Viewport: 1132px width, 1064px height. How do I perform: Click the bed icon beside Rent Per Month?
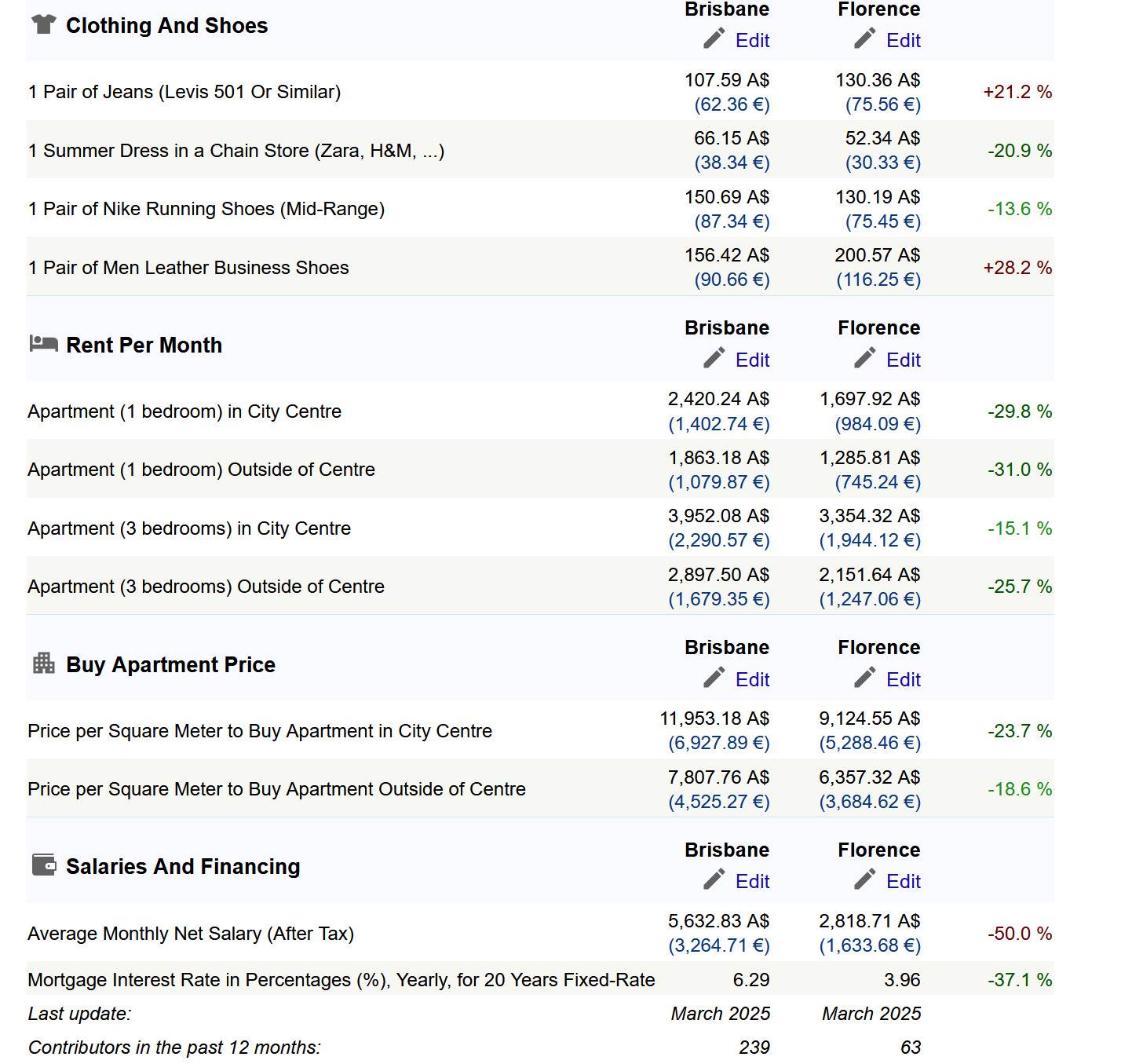(x=43, y=343)
